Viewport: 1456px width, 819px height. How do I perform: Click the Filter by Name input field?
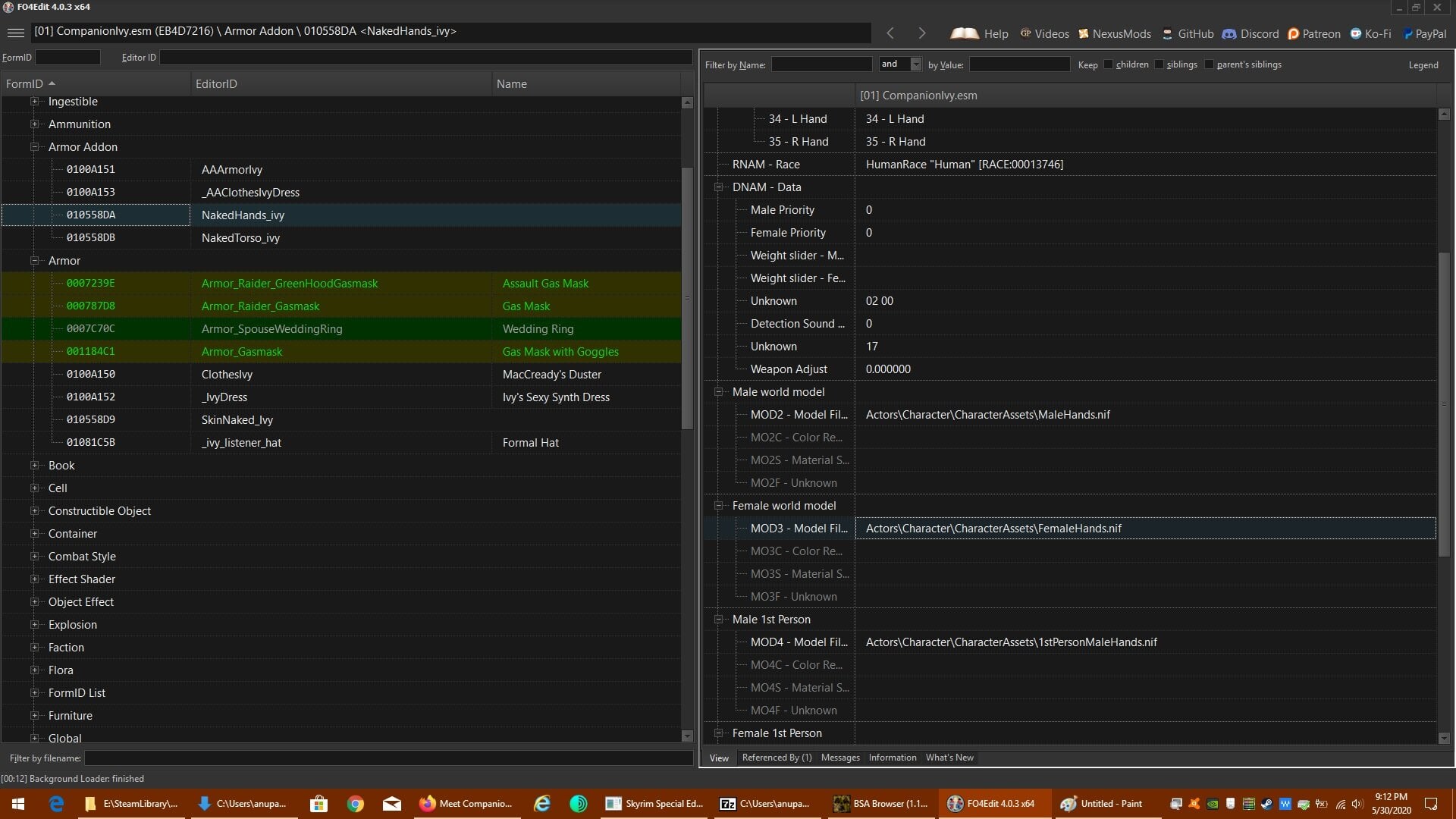[821, 64]
